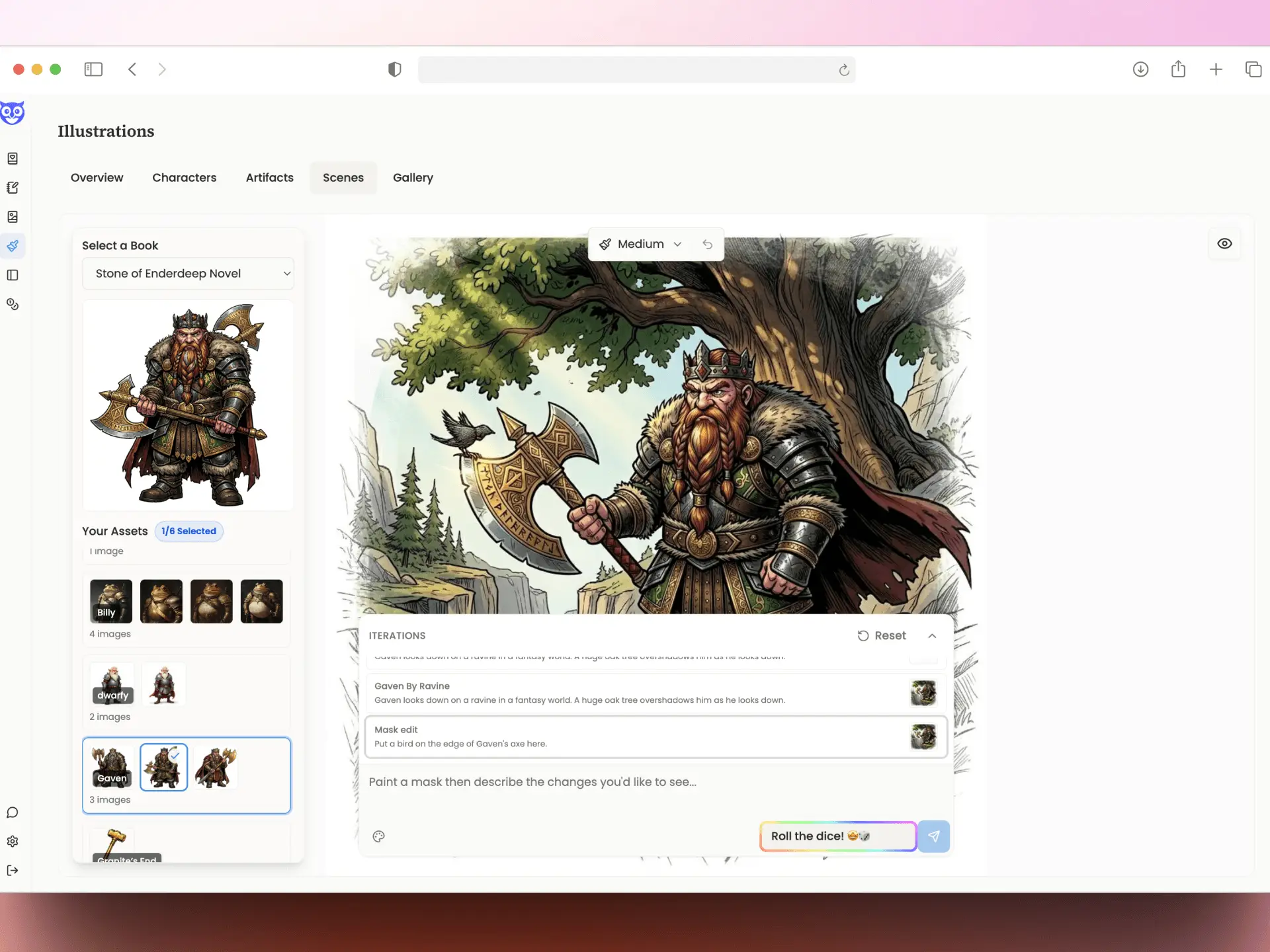Open the notes edit sidebar icon
Viewport: 1270px width, 952px height.
tap(13, 188)
